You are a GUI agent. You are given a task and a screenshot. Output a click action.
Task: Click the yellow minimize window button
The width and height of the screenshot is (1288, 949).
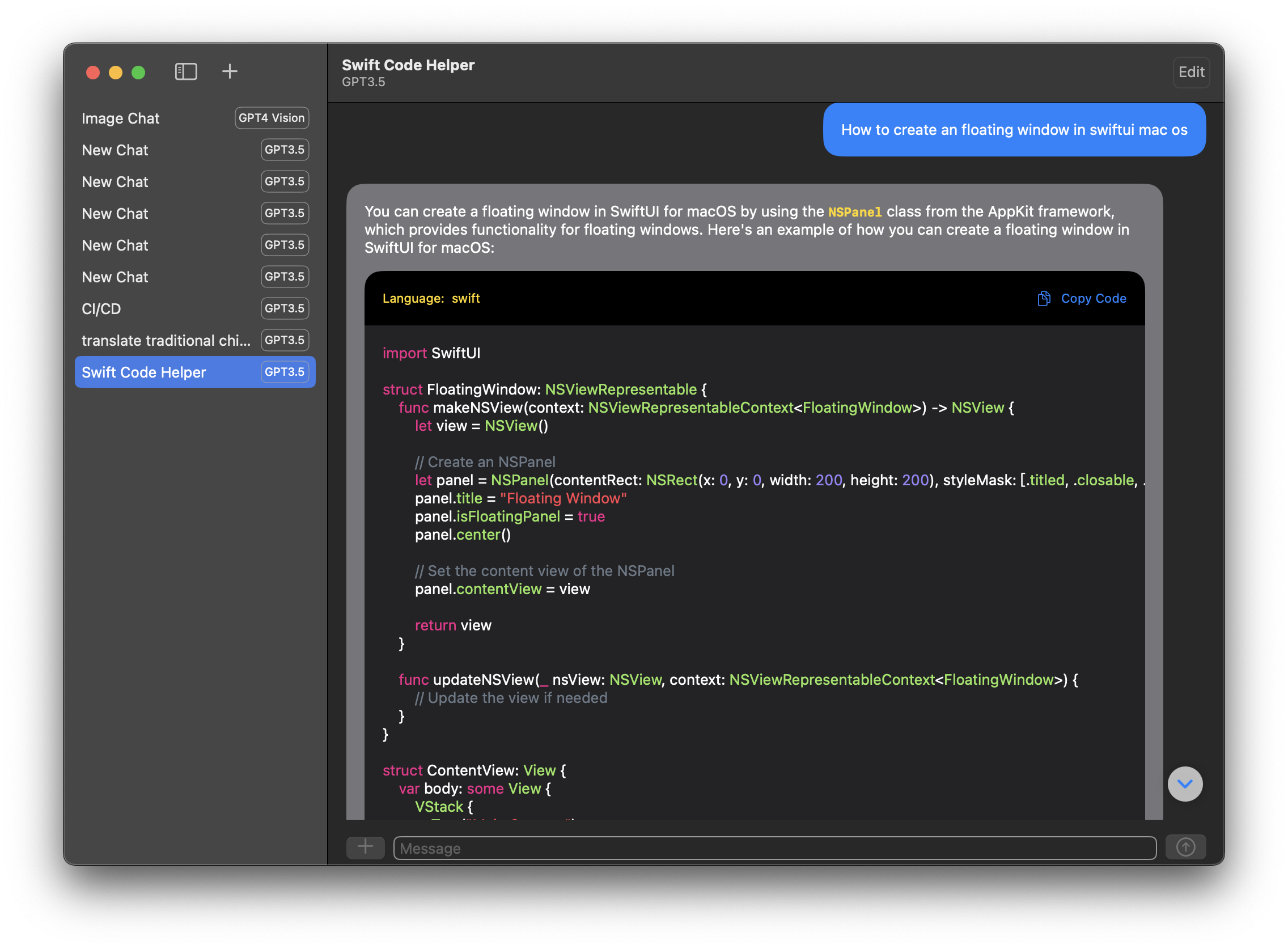(116, 73)
